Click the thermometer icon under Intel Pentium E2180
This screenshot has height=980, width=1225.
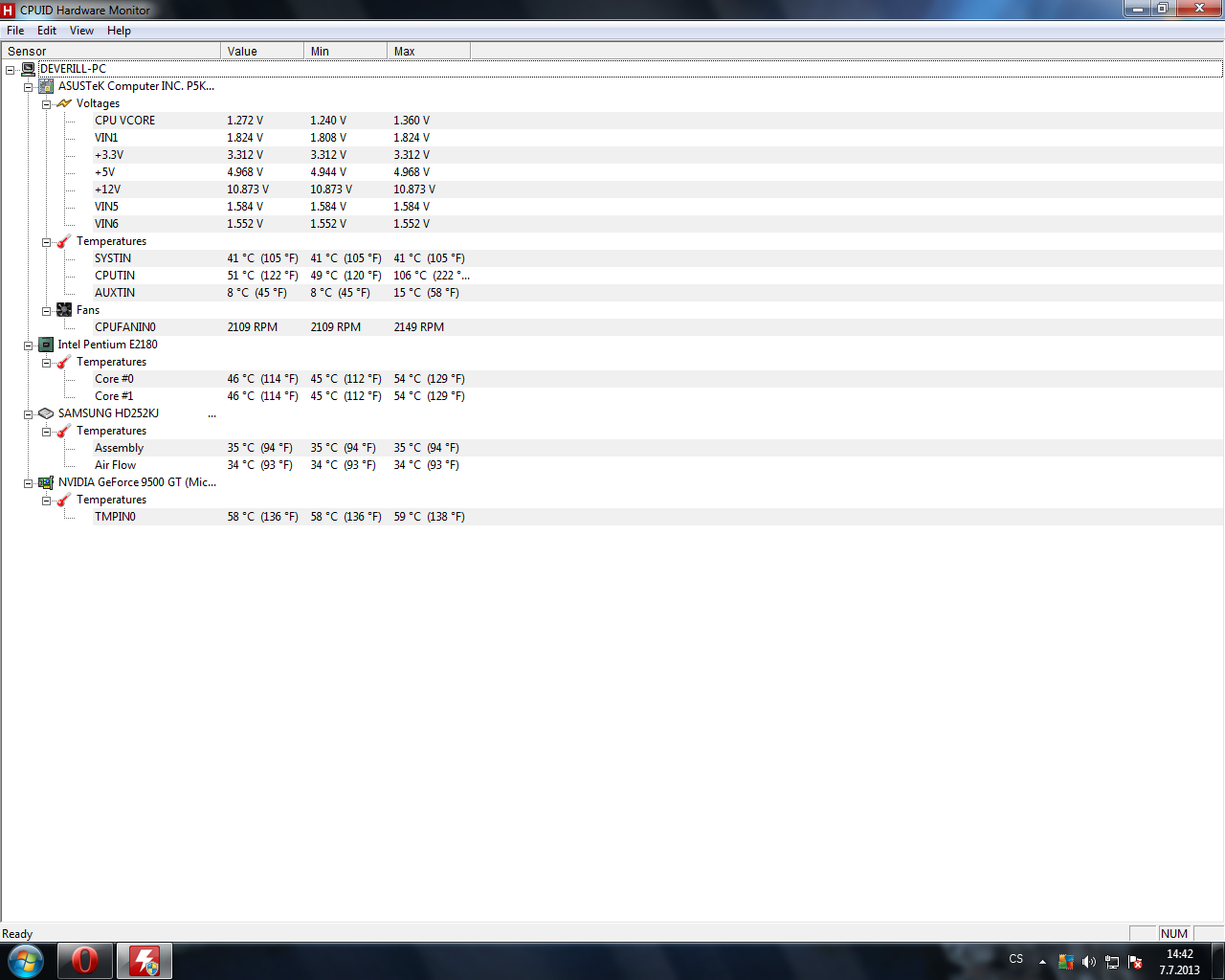(64, 362)
